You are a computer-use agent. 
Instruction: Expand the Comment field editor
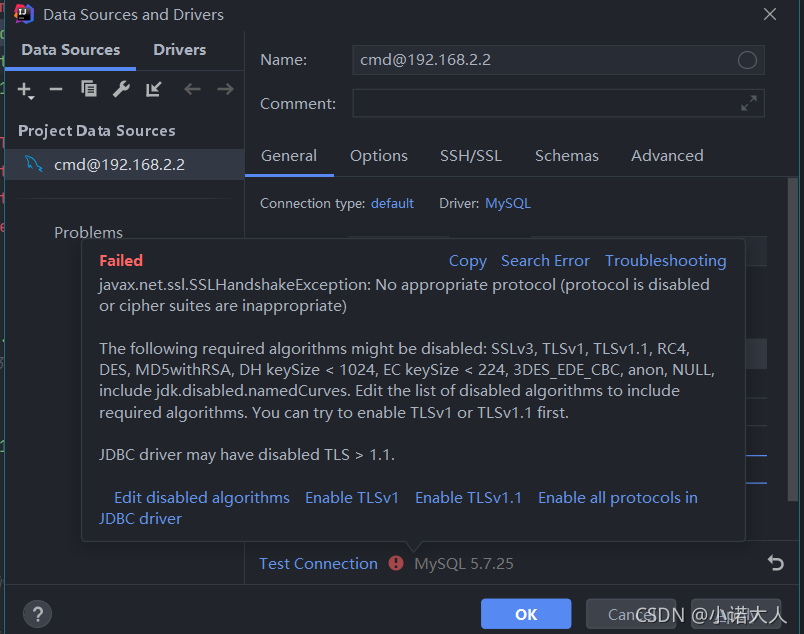pos(749,103)
